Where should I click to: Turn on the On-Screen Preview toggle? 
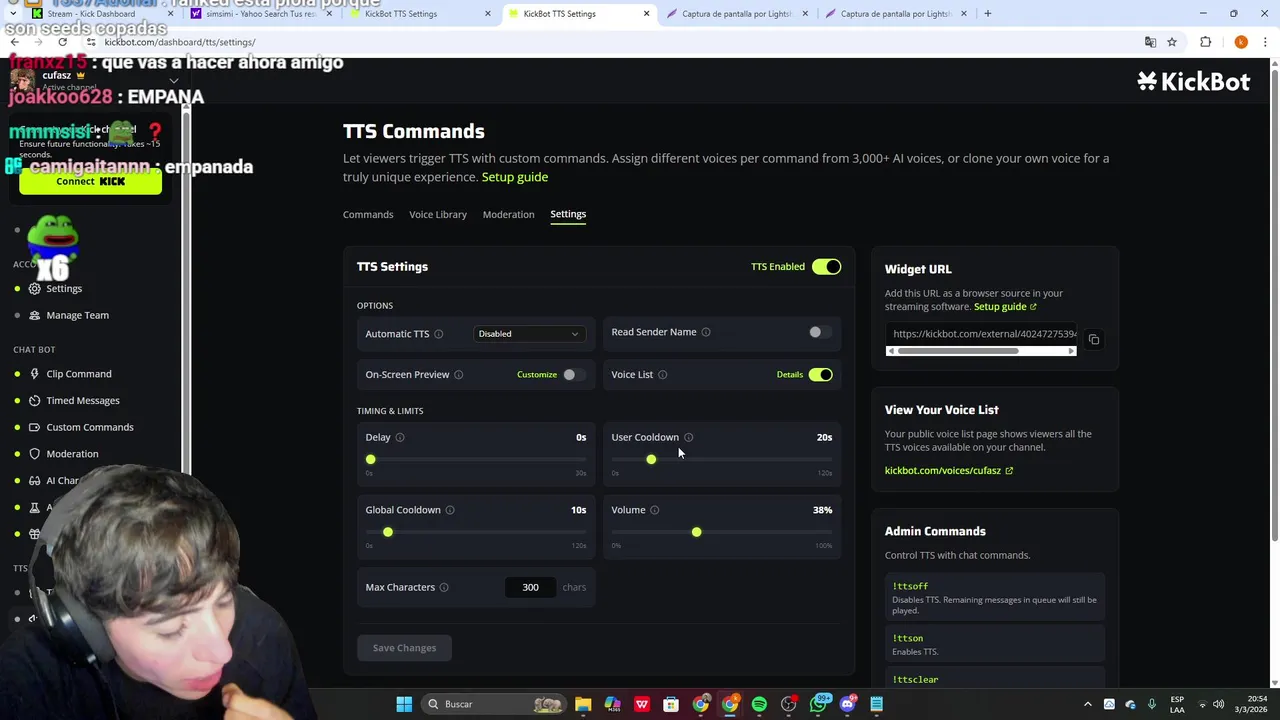(573, 375)
